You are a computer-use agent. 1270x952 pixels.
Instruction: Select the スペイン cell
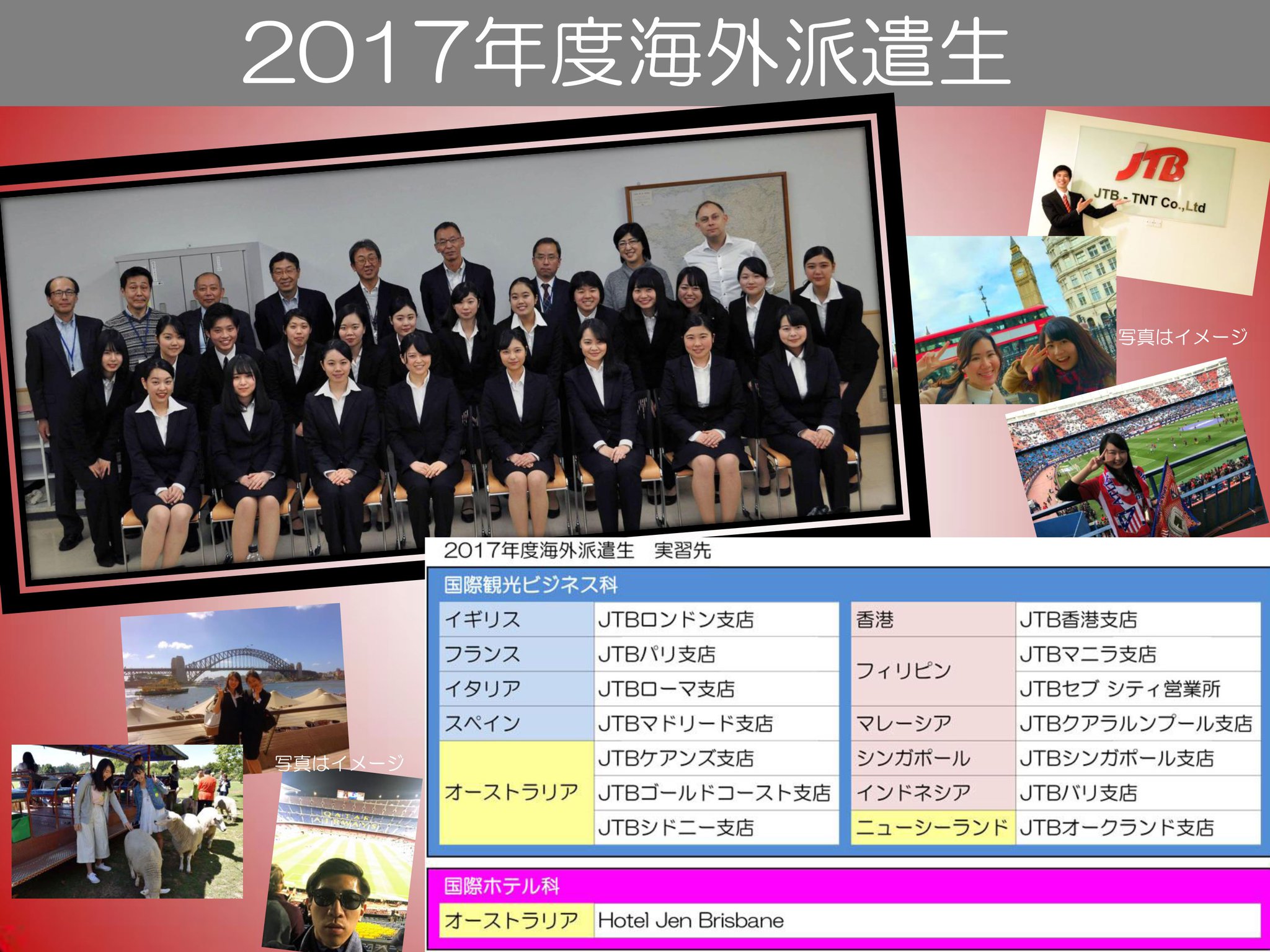click(517, 723)
